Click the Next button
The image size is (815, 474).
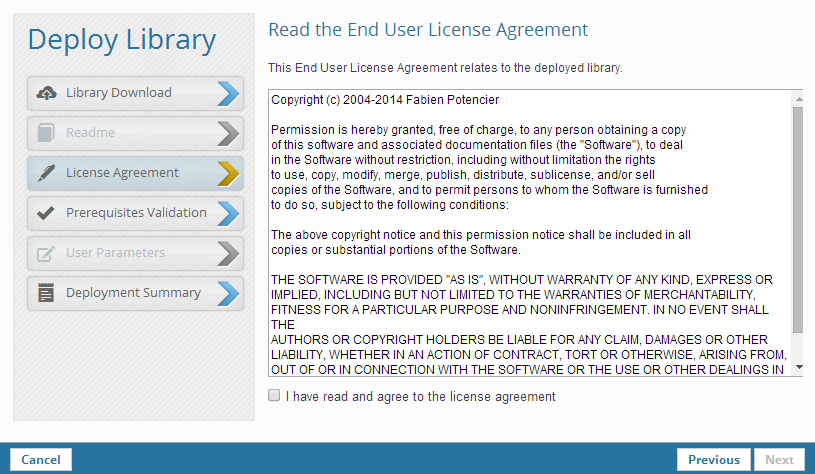tap(779, 460)
